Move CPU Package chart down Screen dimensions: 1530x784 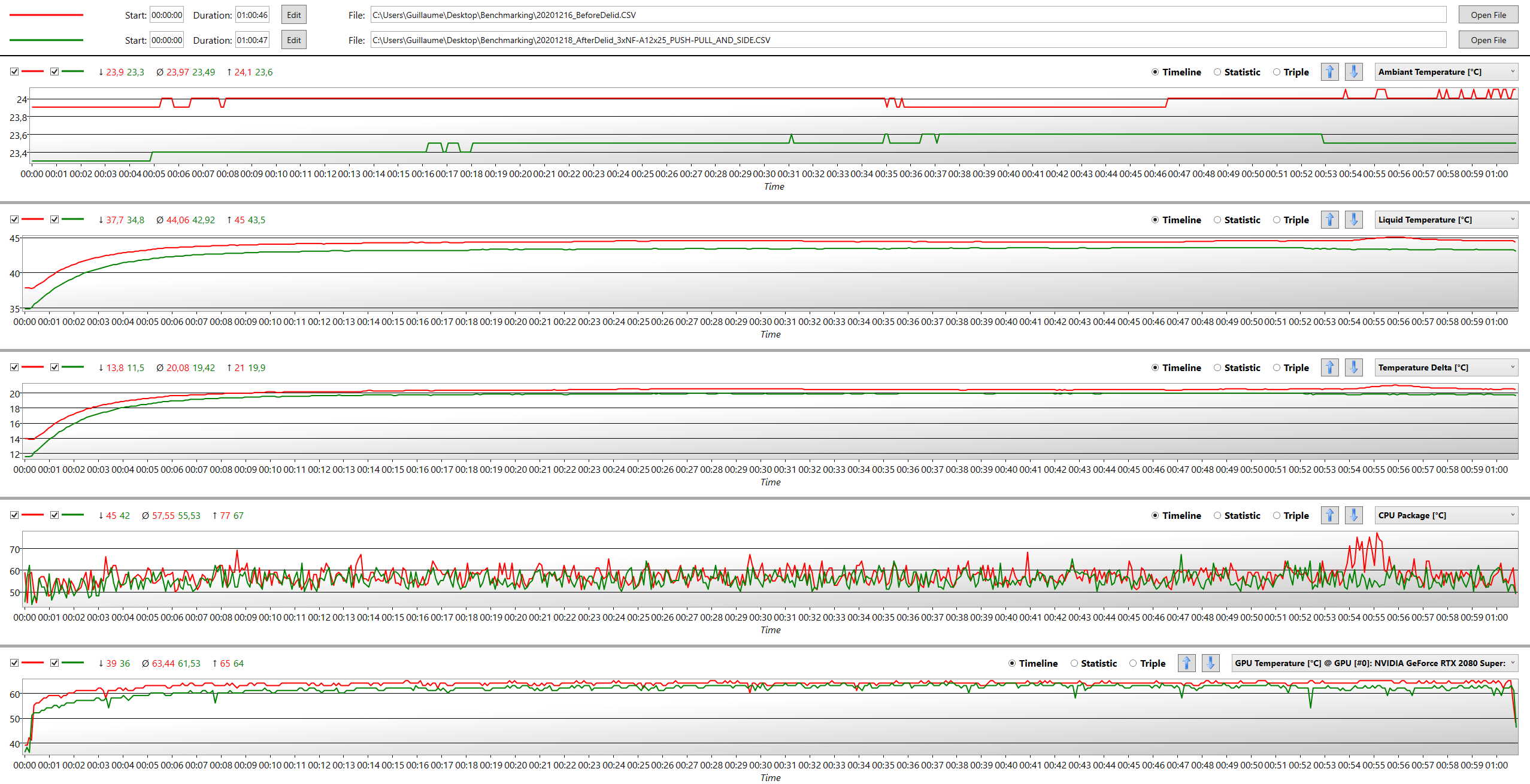(x=1353, y=515)
